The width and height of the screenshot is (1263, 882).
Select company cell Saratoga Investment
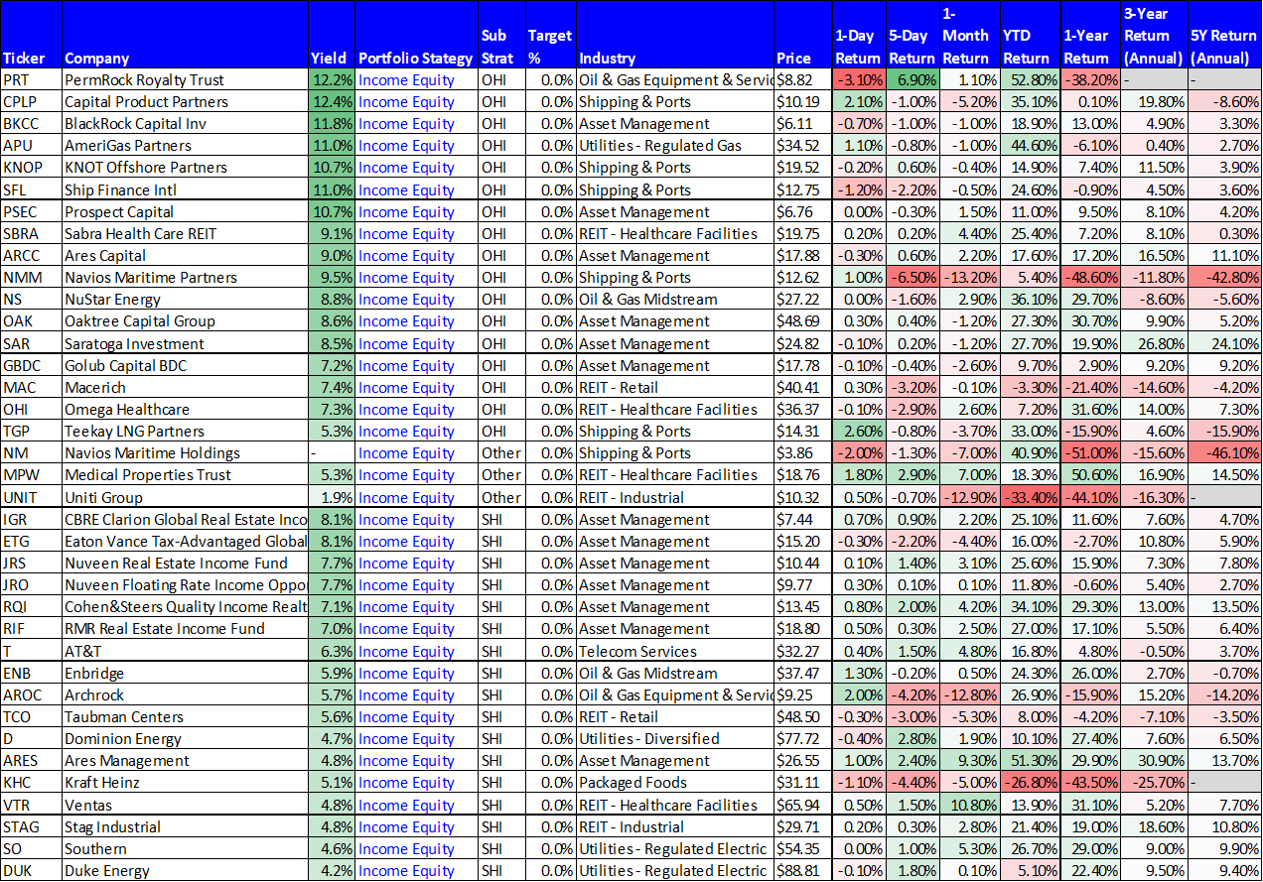coord(185,344)
